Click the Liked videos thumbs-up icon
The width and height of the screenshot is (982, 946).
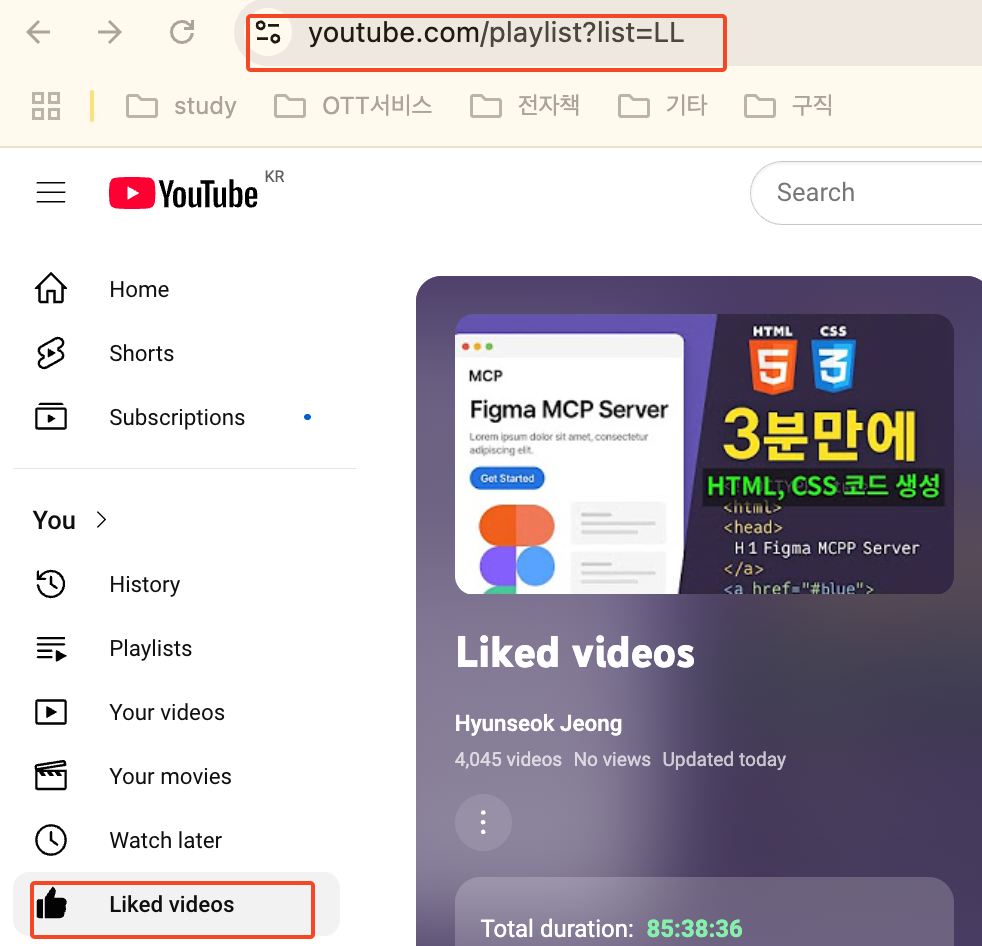(x=51, y=904)
